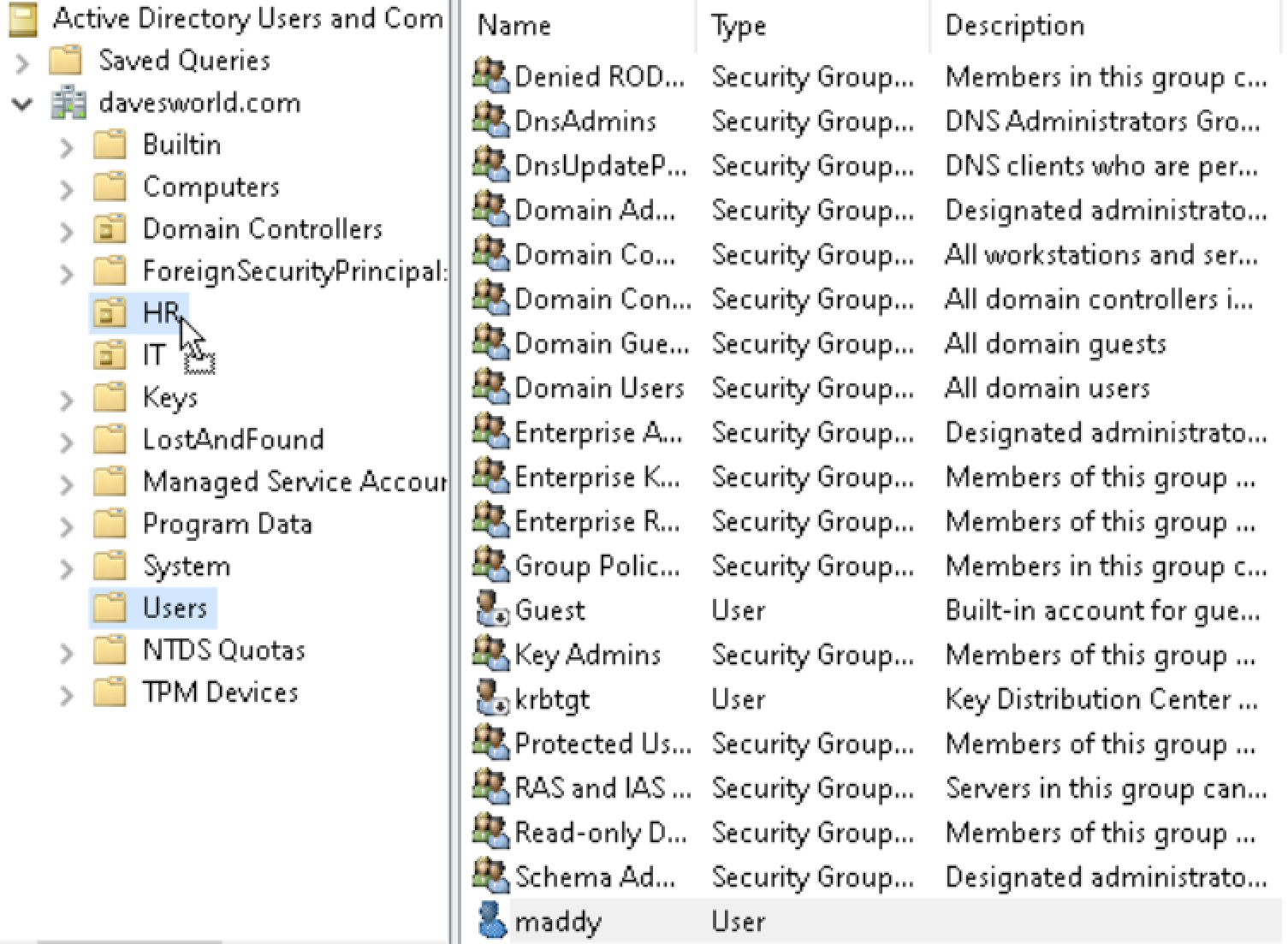Click 'DNS Administrators Gro...' description
Image resolution: width=1288 pixels, height=944 pixels.
pos(1102,122)
